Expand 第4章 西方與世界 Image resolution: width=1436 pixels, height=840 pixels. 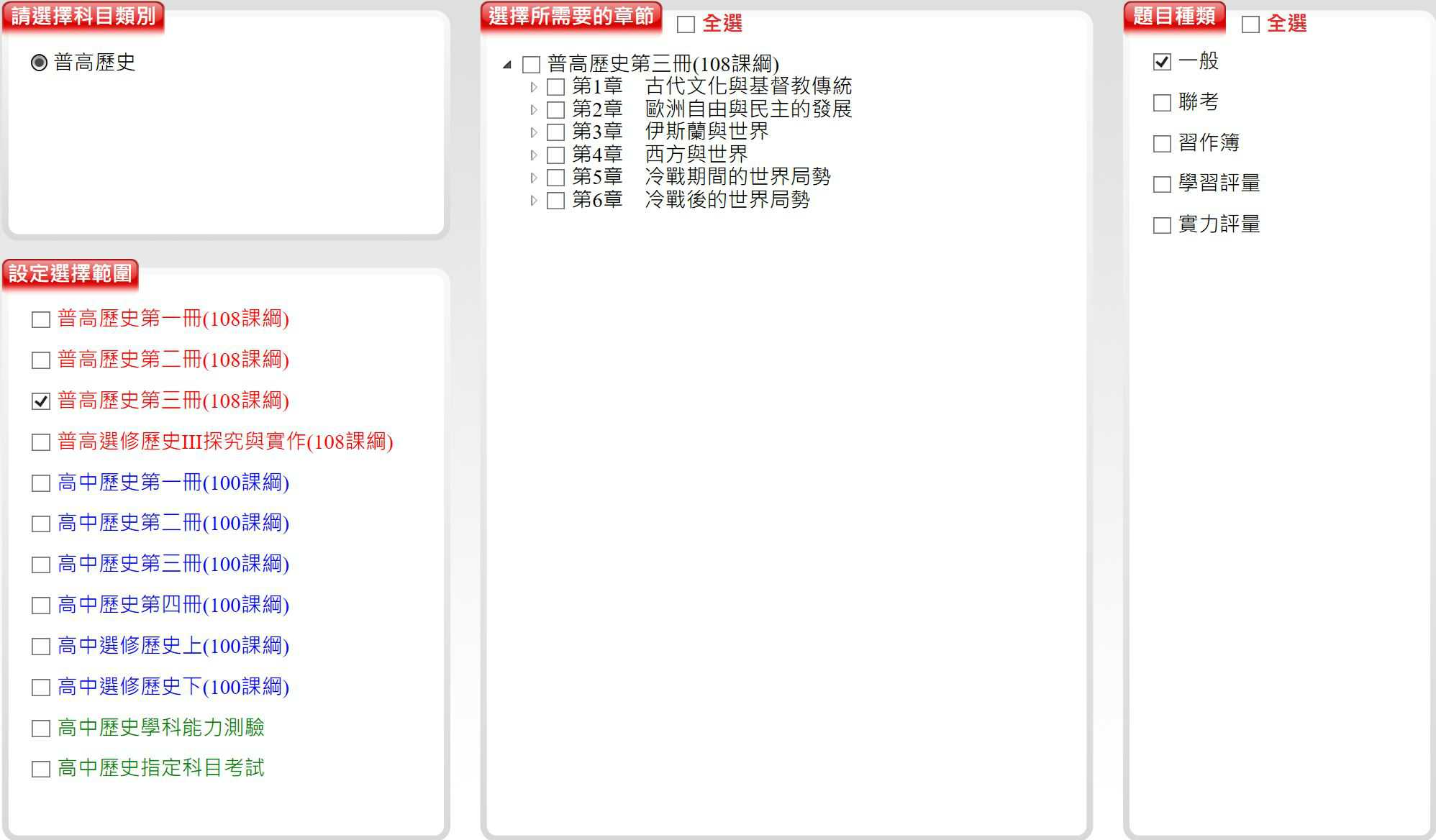pos(533,155)
